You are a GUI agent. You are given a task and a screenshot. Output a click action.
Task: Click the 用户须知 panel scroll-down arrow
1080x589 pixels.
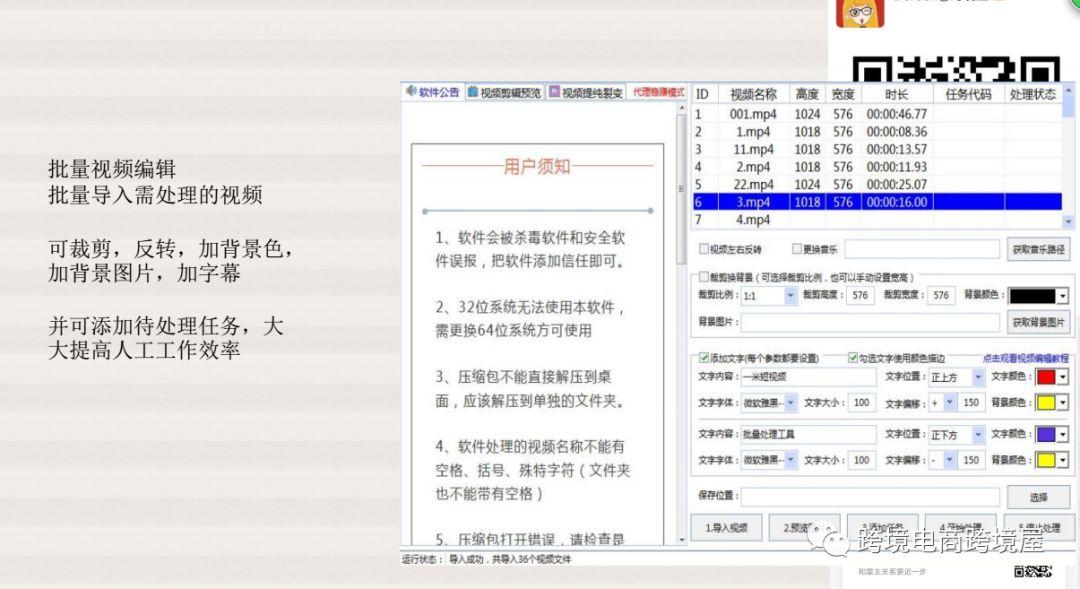click(682, 540)
